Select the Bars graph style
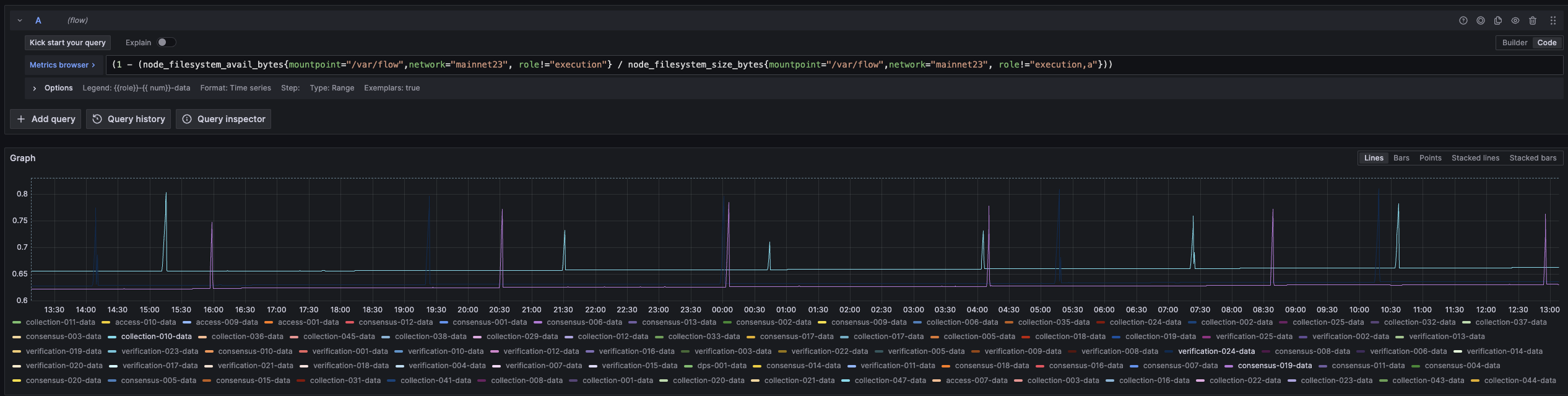1568x396 pixels. tap(1401, 158)
